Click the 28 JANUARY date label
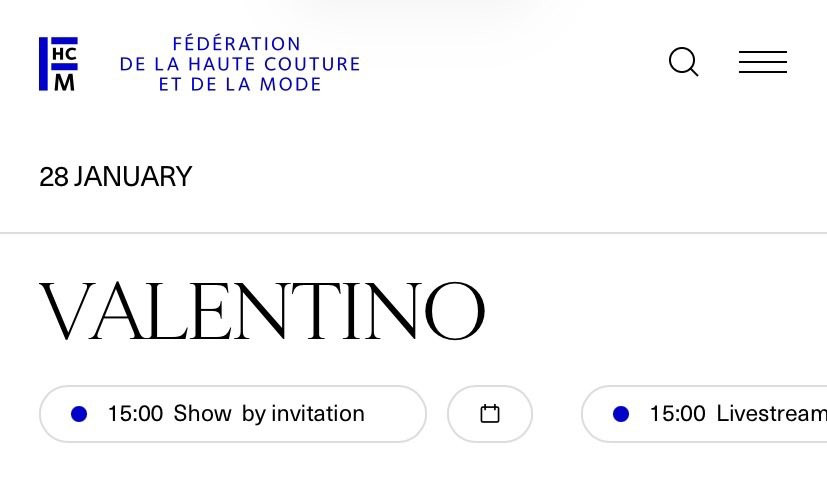 (x=115, y=177)
